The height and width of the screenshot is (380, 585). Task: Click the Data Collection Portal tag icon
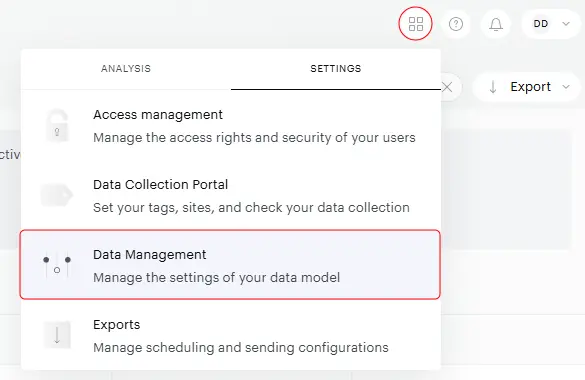(x=57, y=195)
